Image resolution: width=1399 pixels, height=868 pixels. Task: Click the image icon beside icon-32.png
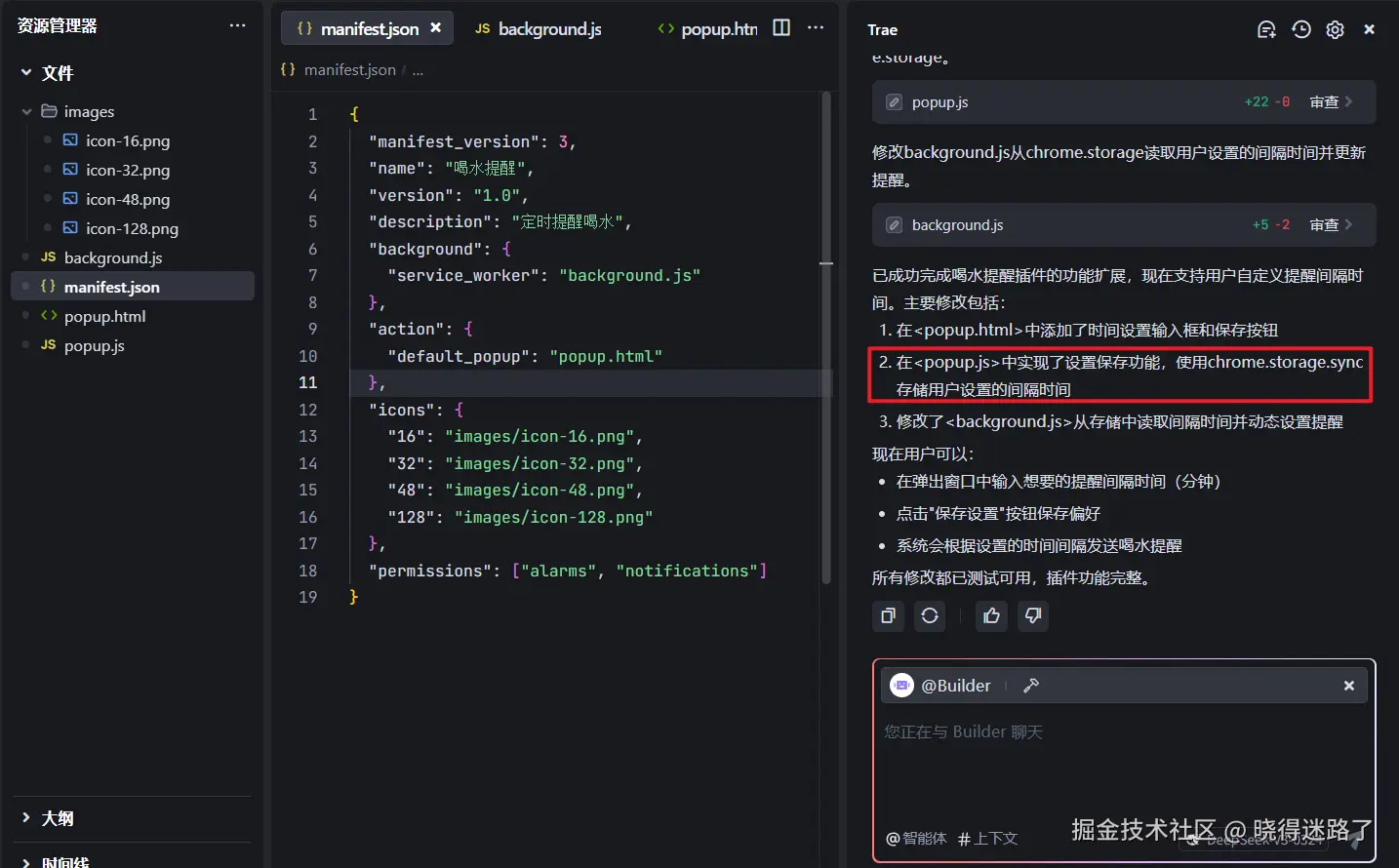70,170
